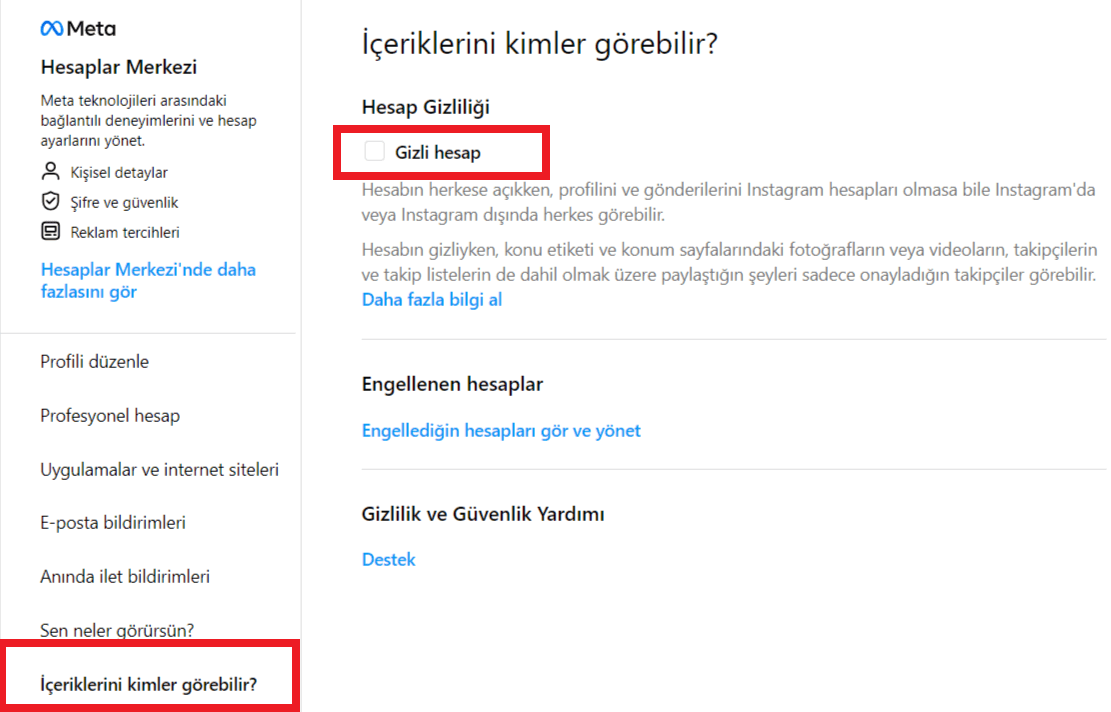Open Uygulamalar ve internet siteleri
Image resolution: width=1111 pixels, height=712 pixels.
pyautogui.click(x=159, y=470)
